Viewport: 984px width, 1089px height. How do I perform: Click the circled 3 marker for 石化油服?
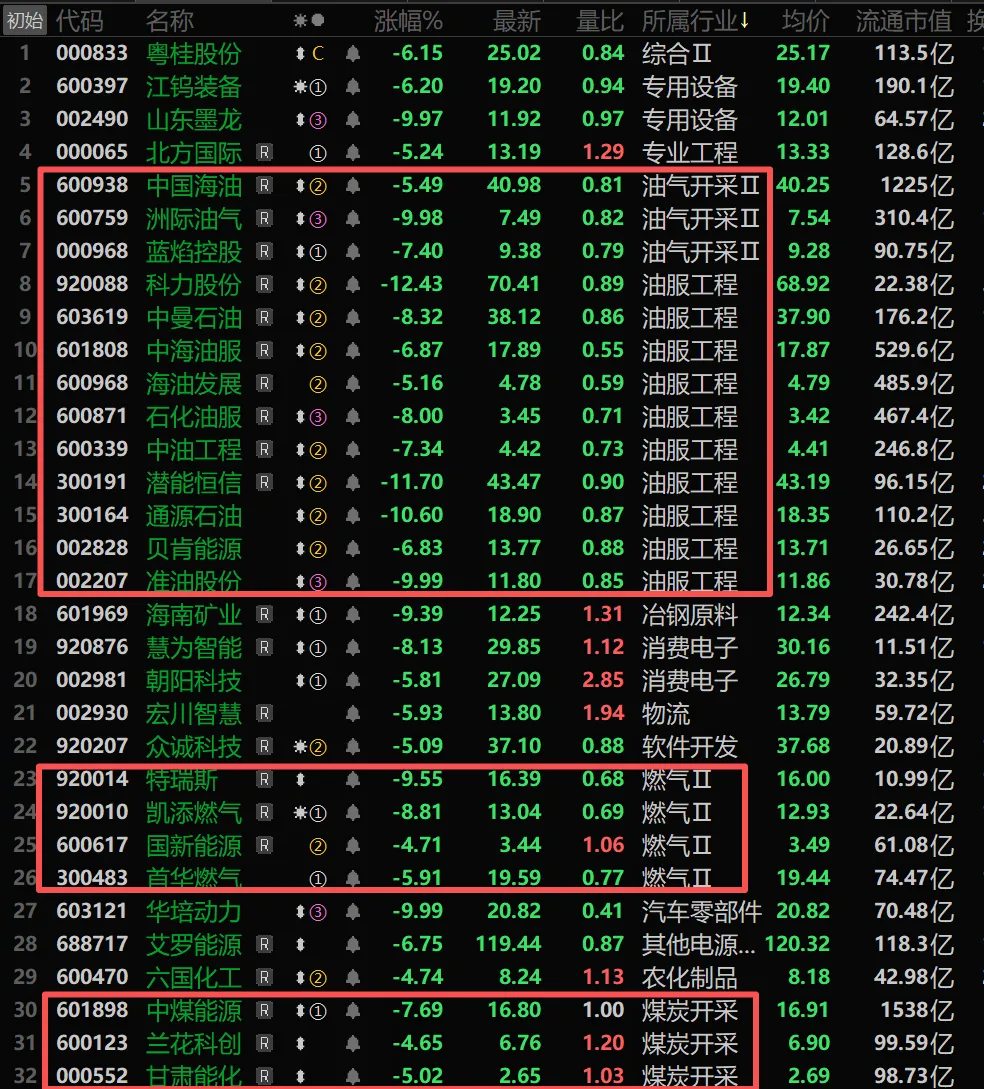point(318,417)
